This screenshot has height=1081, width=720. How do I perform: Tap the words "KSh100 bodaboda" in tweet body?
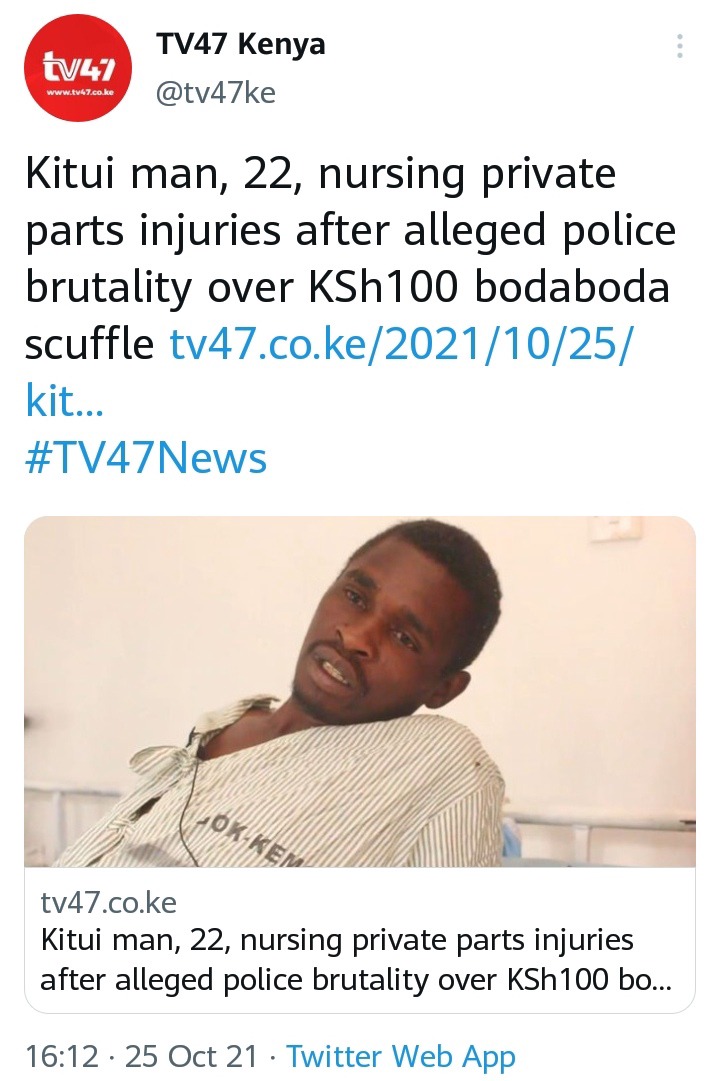tap(488, 287)
